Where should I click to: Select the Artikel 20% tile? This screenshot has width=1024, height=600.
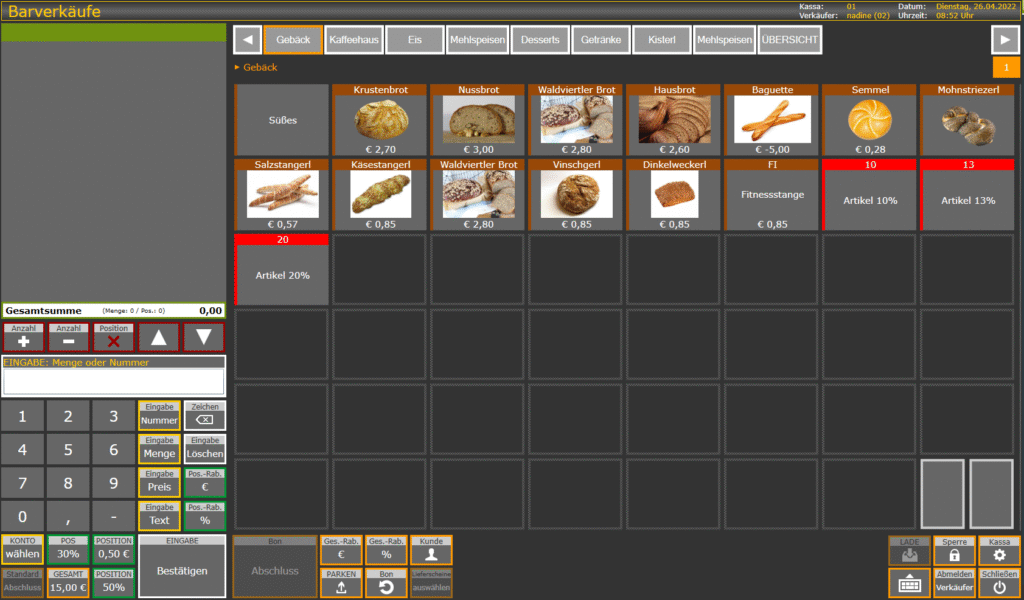coord(281,270)
